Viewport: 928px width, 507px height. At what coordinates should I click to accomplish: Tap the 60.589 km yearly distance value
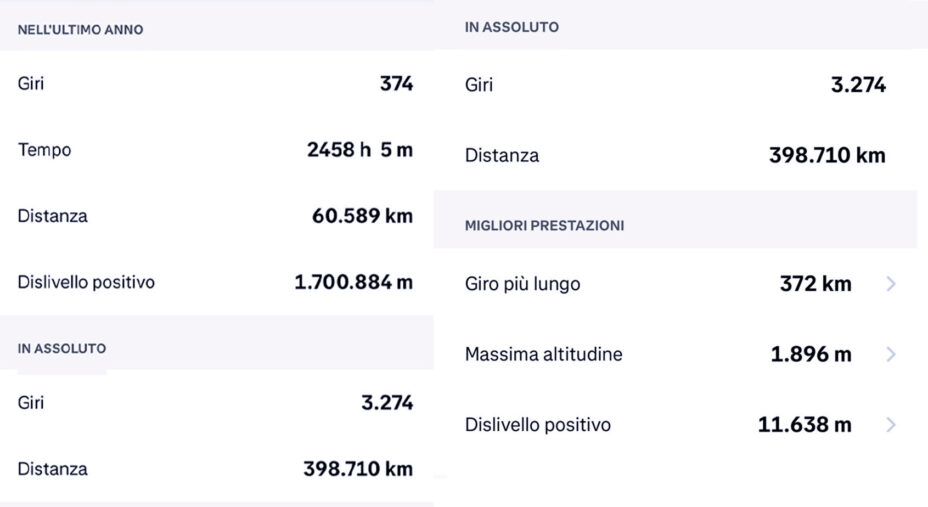coord(362,216)
